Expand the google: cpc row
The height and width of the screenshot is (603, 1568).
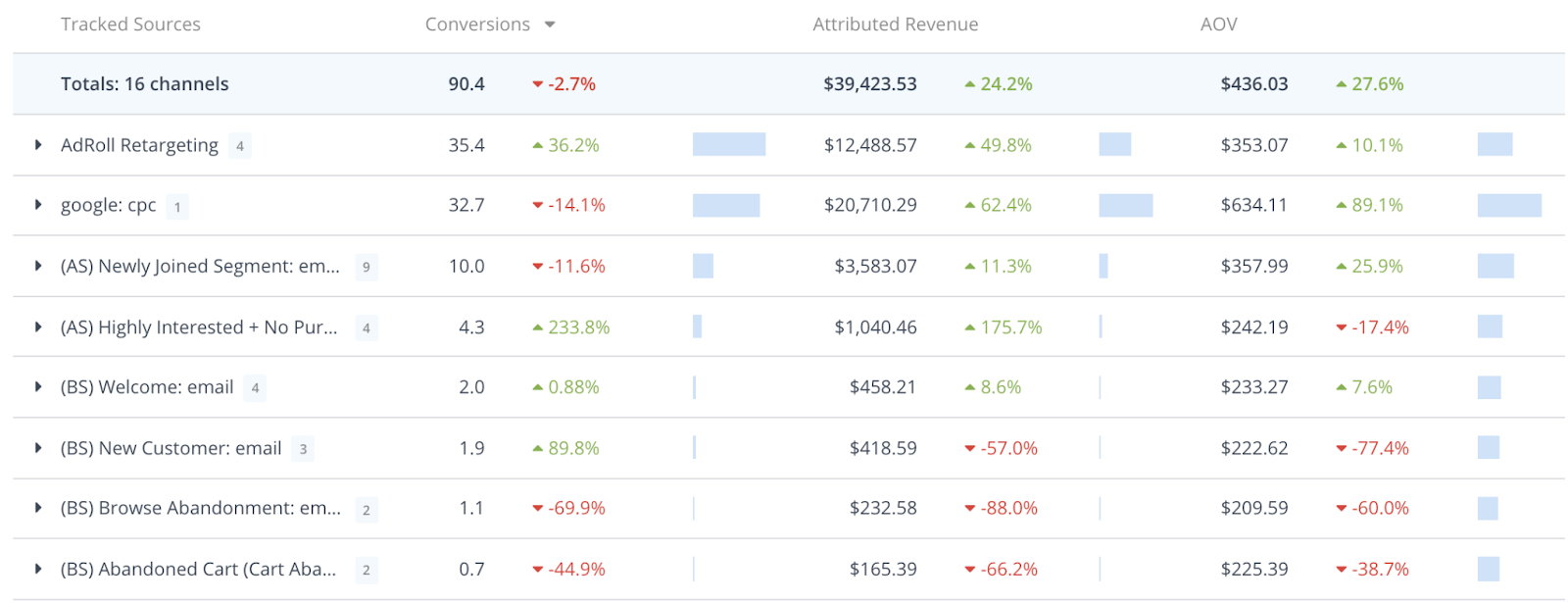pos(38,205)
